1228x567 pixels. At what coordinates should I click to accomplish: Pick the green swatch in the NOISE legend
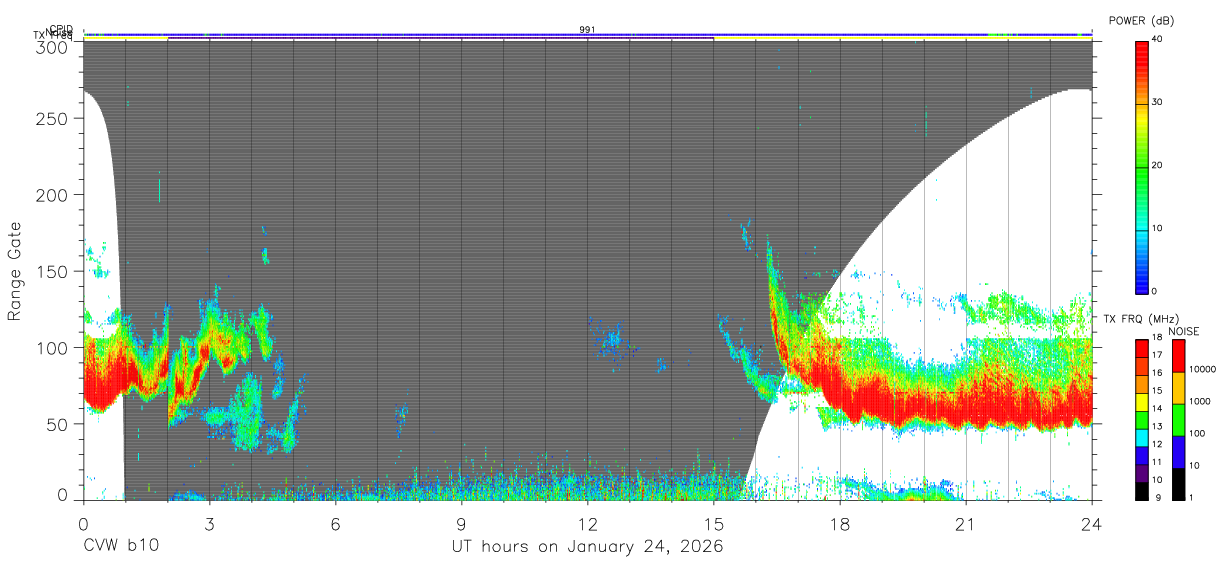coord(1177,418)
